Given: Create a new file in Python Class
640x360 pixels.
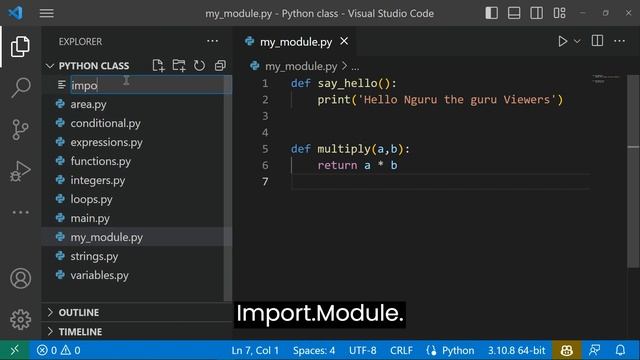Looking at the screenshot, I should coord(158,66).
